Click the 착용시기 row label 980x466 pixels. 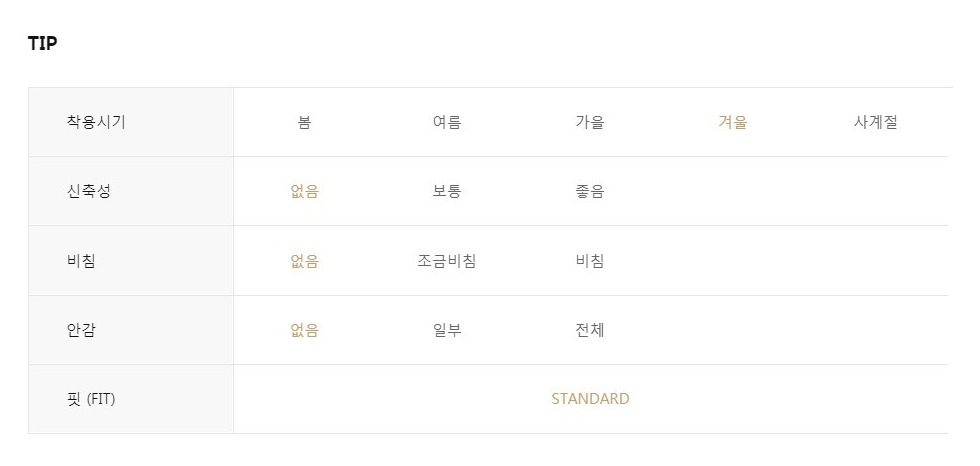[96, 122]
